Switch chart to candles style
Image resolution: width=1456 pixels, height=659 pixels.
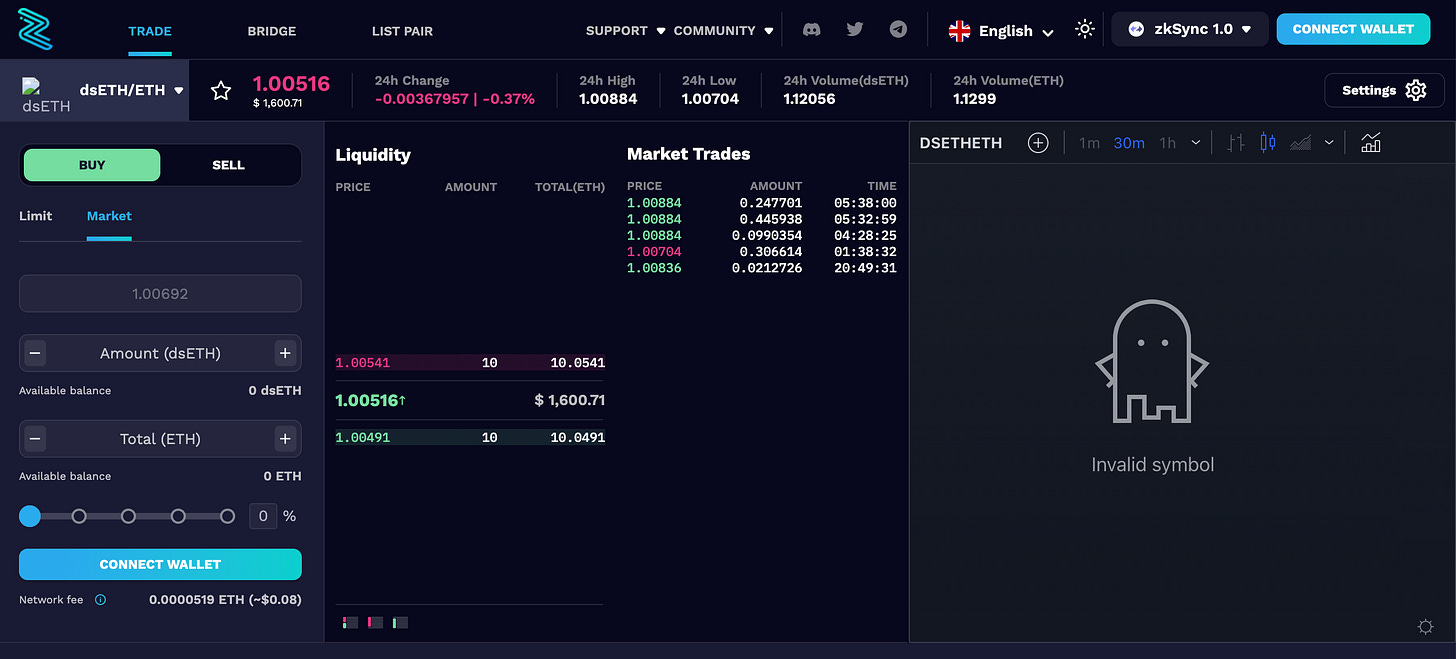(1268, 143)
